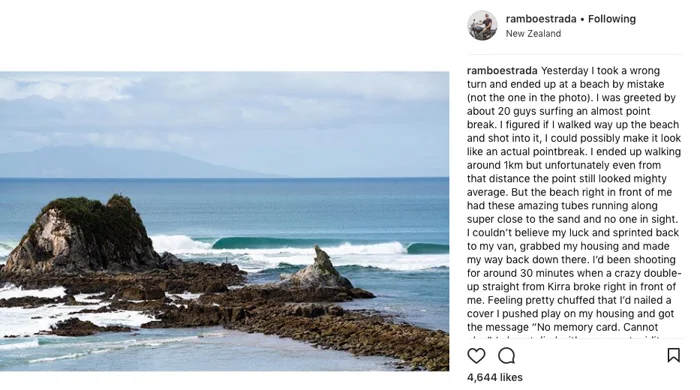Click the small pointed rock in photo
This screenshot has height=390, width=700.
tap(321, 269)
